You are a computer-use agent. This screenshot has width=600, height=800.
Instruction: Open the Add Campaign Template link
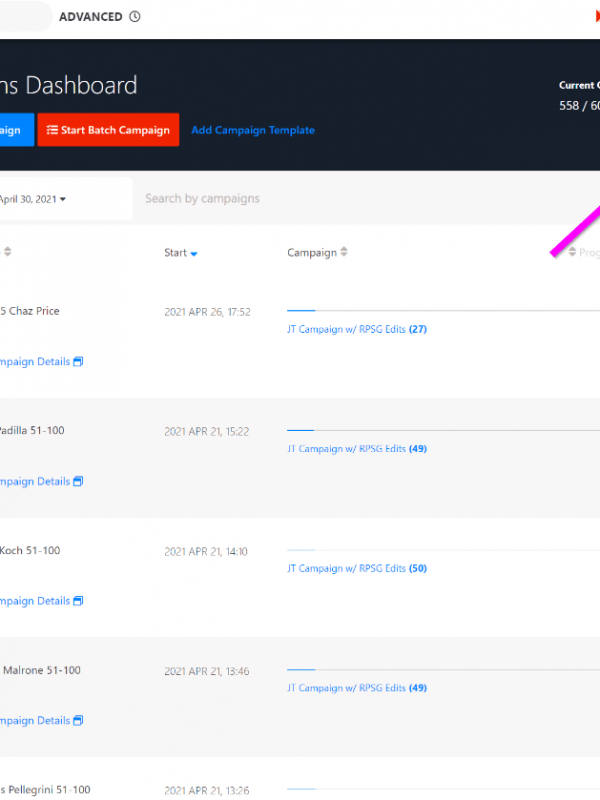point(253,130)
